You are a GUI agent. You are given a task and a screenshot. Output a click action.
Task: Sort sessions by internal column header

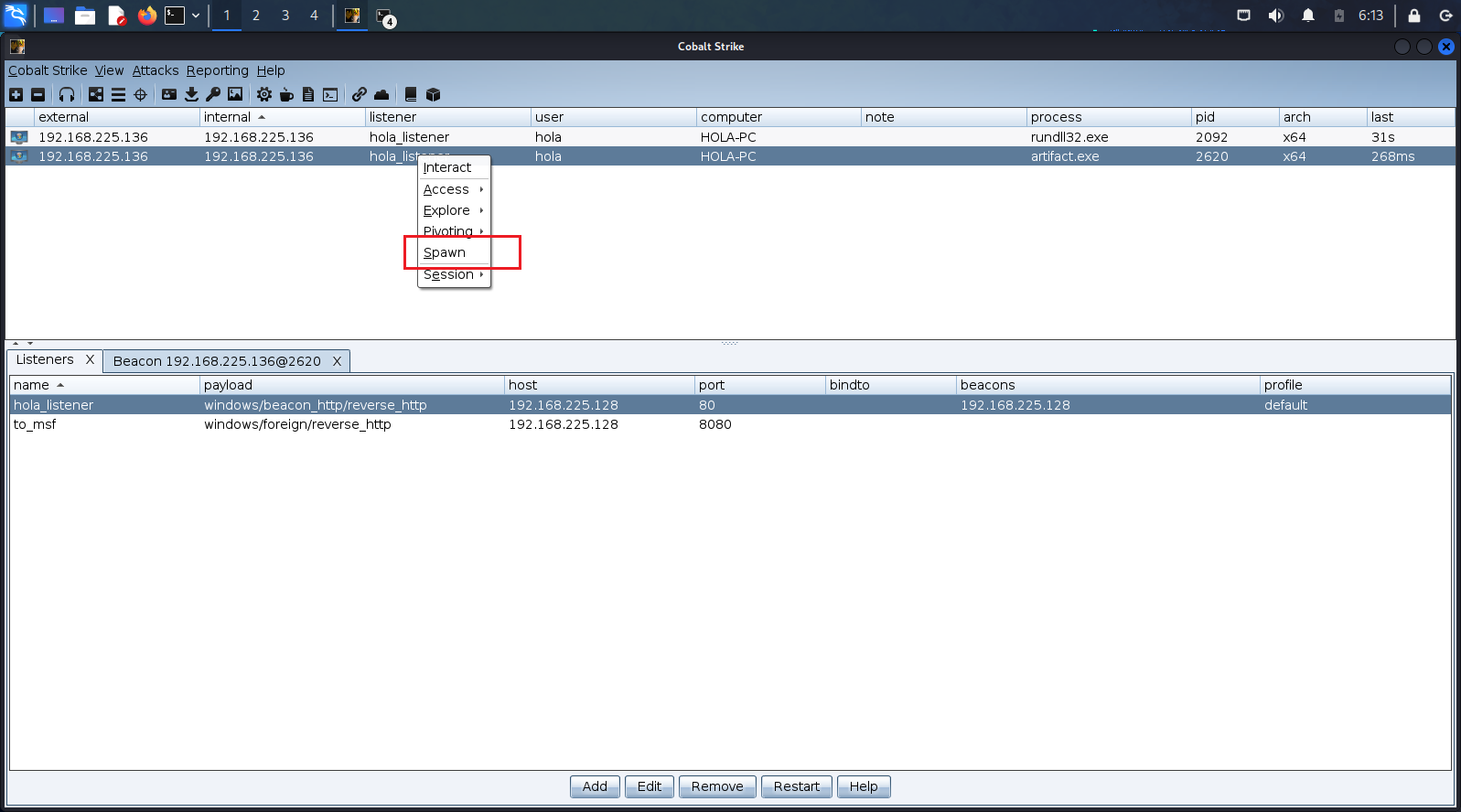point(282,117)
